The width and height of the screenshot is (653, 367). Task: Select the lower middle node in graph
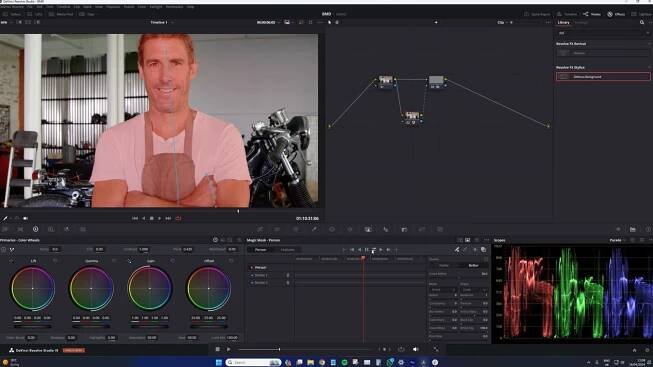coord(412,116)
